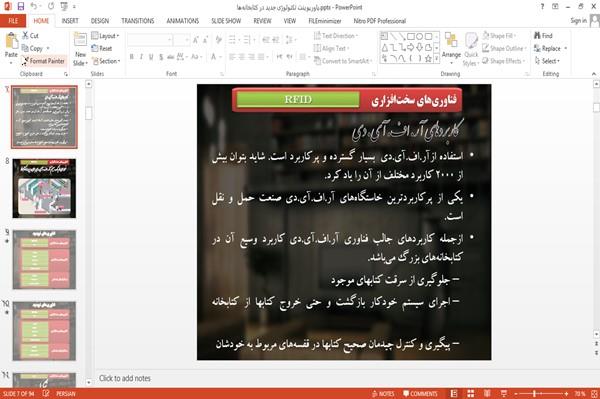Open the ANIMATIONS tab
The image size is (600, 399).
click(183, 21)
